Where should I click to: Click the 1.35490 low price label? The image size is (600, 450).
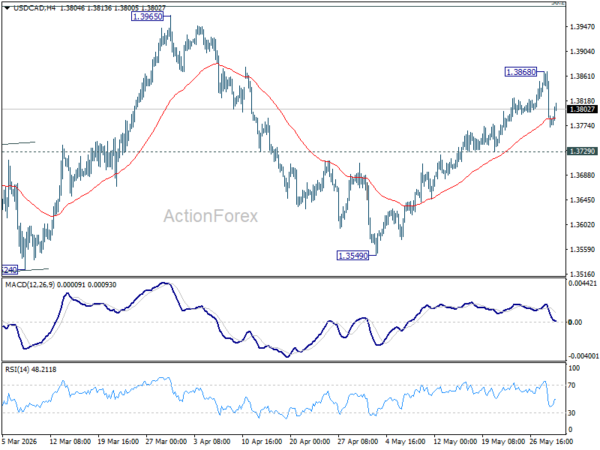[352, 255]
